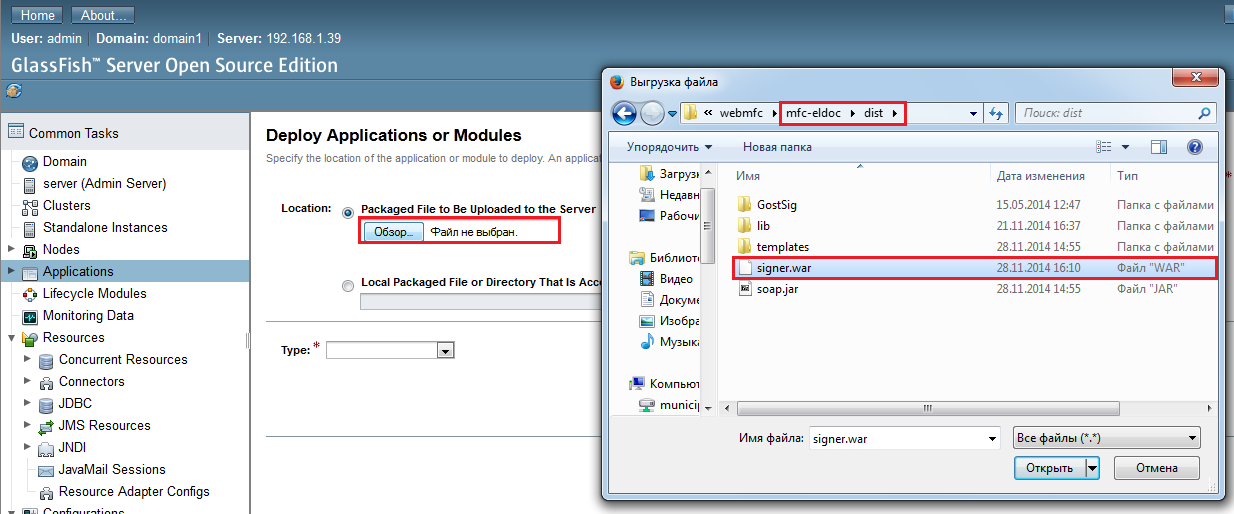The height and width of the screenshot is (514, 1234).
Task: Click the GostSig folder icon
Action: (744, 205)
